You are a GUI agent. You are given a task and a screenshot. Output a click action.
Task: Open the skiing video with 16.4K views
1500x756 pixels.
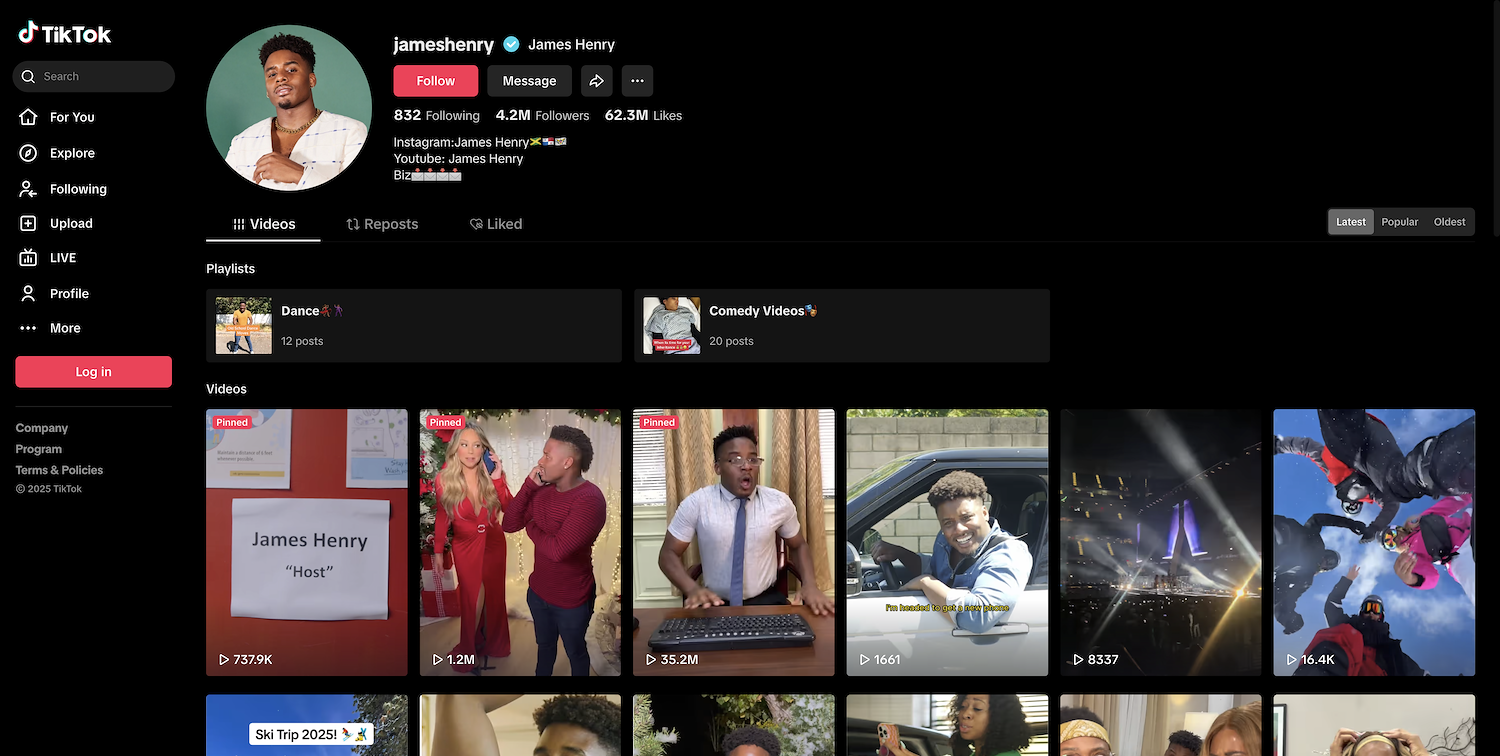(x=1374, y=542)
